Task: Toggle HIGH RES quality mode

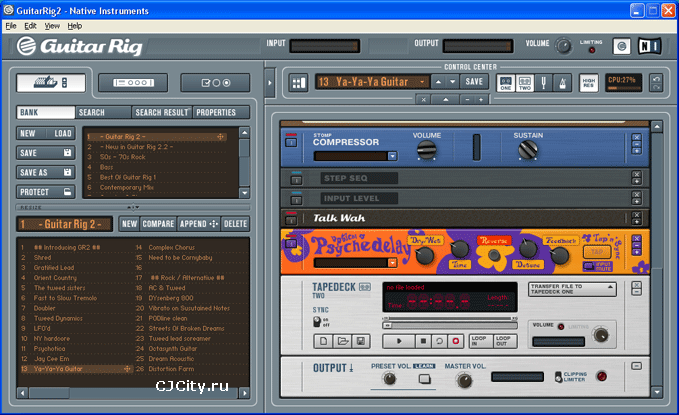Action: tap(588, 82)
